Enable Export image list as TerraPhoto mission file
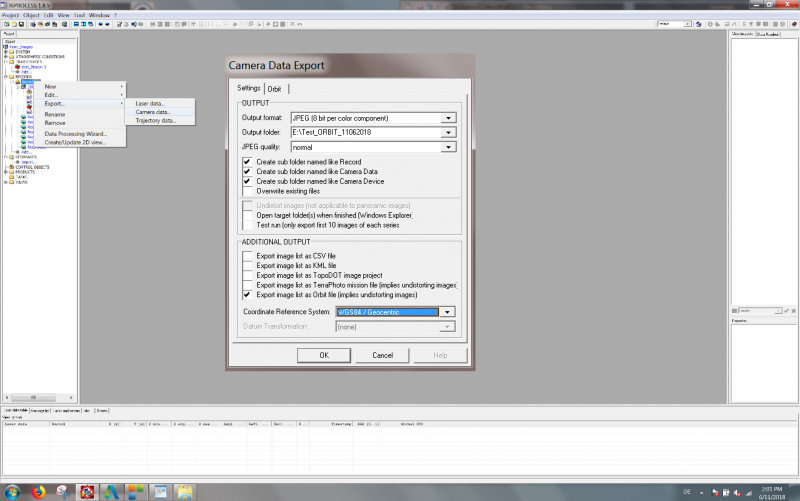 (x=247, y=285)
